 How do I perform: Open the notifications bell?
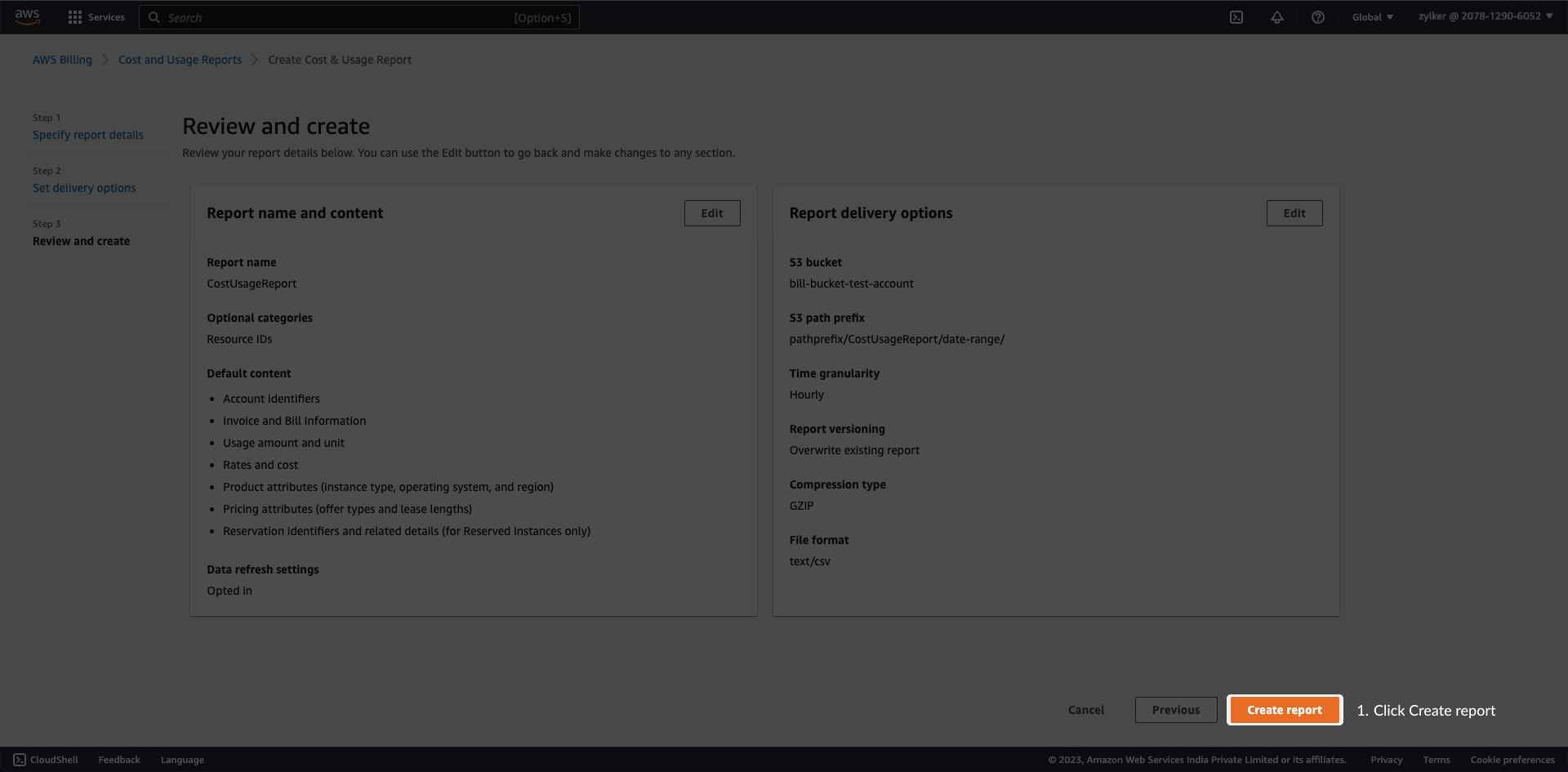1277,17
